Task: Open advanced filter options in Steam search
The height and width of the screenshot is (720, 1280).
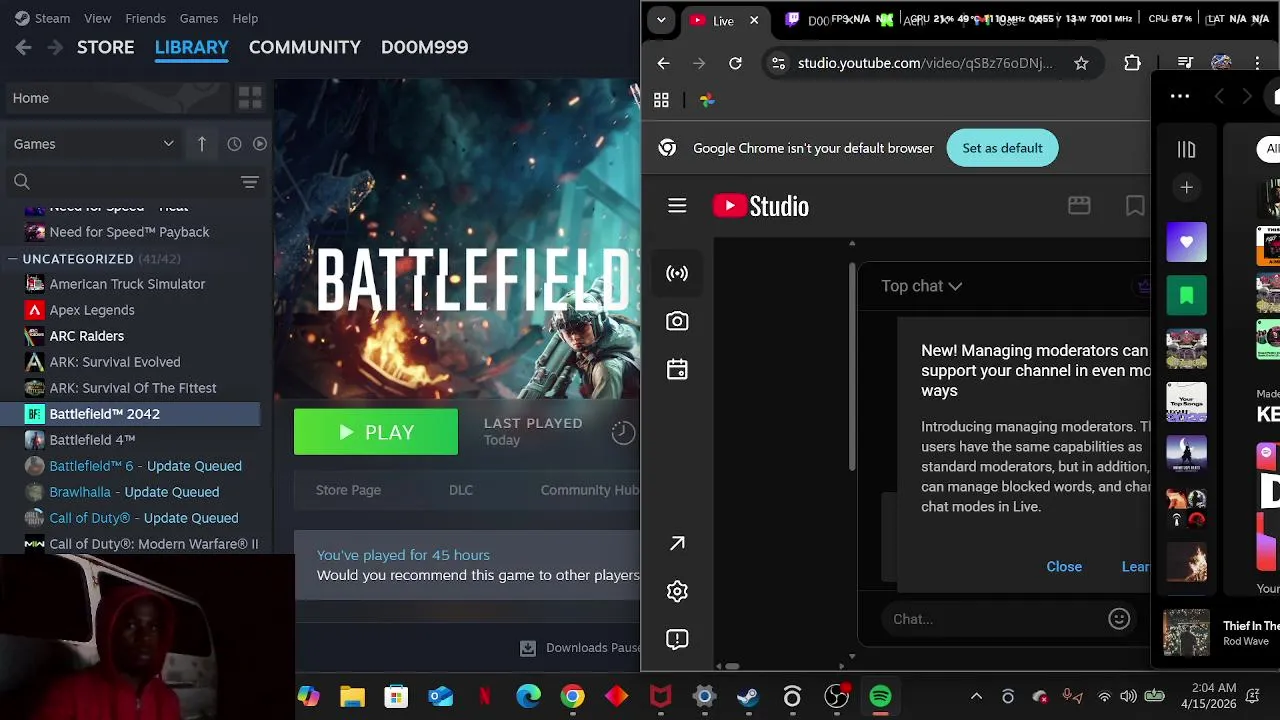Action: coord(250,182)
